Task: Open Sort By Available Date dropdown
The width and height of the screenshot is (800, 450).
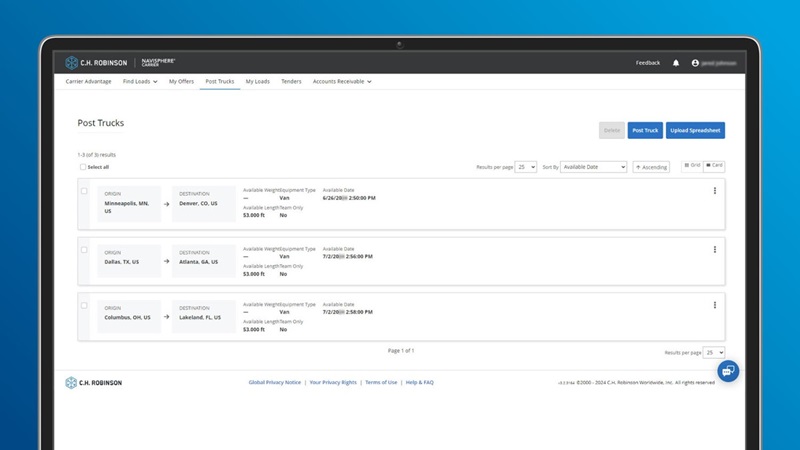Action: click(593, 167)
